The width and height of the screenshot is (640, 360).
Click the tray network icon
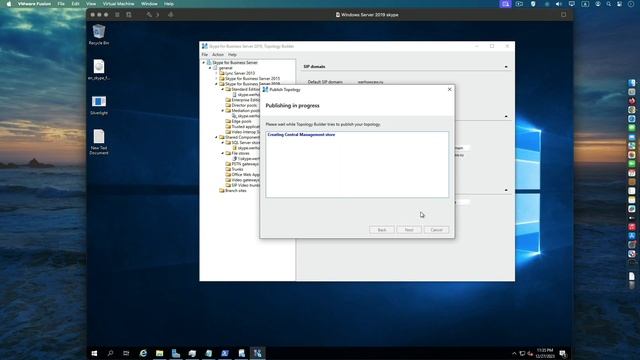click(x=522, y=353)
